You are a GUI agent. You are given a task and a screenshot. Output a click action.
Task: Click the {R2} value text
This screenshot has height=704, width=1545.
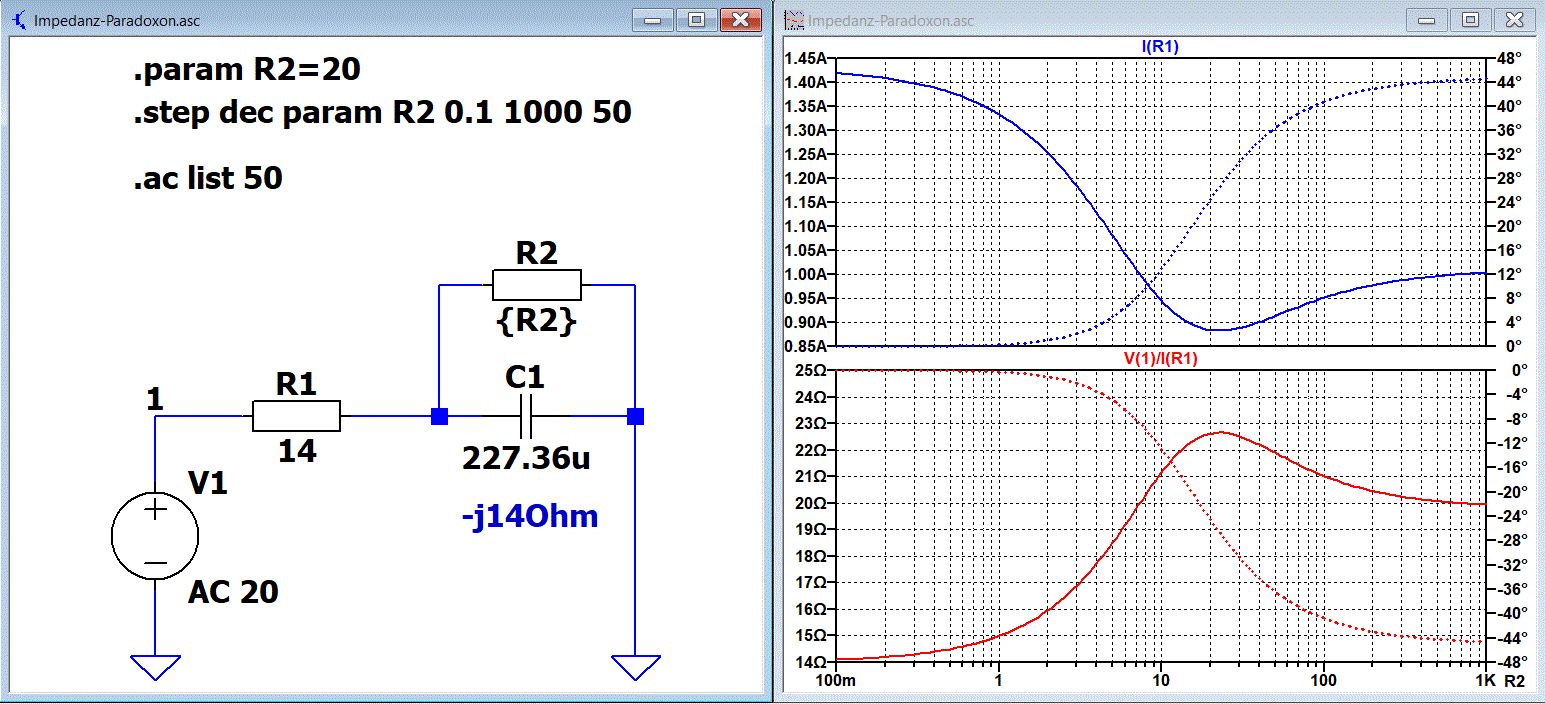click(x=536, y=322)
